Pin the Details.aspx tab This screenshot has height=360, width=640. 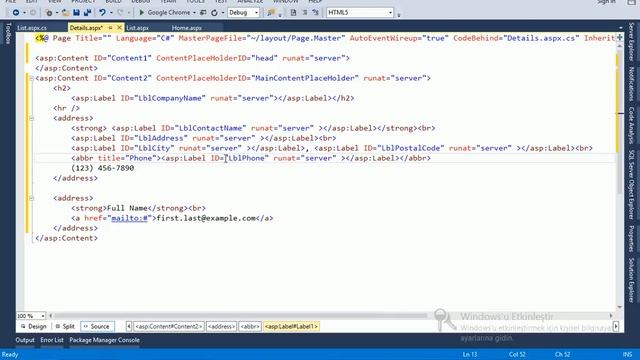(110, 28)
